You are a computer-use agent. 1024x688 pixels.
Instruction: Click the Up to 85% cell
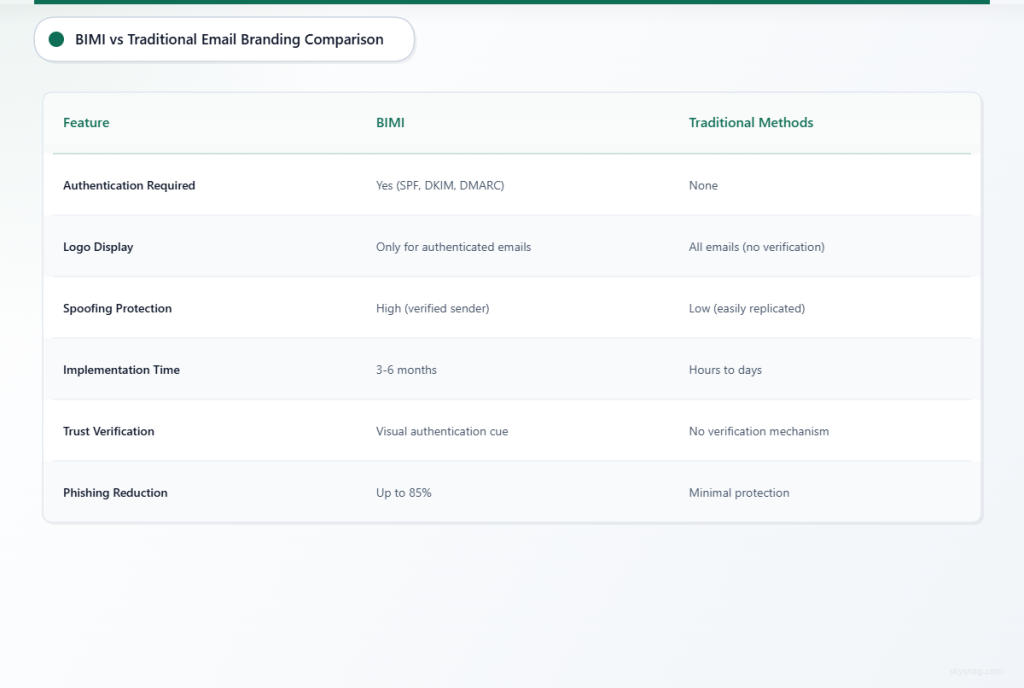[x=404, y=493]
